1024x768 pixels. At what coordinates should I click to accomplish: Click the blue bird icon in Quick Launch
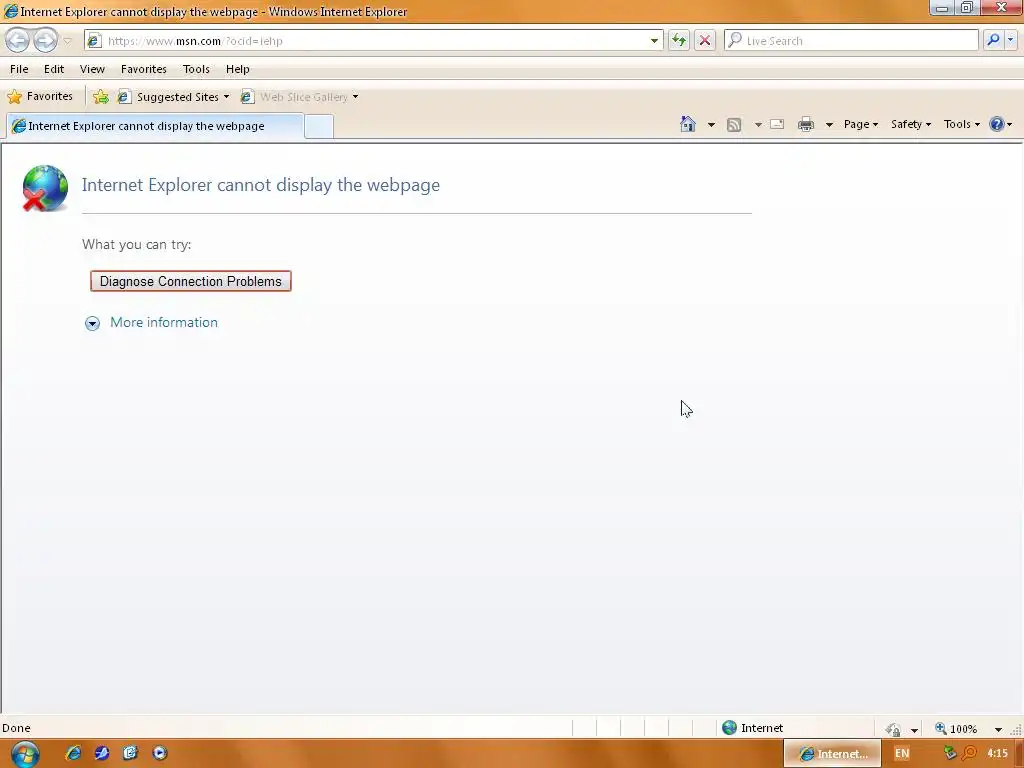pyautogui.click(x=102, y=753)
